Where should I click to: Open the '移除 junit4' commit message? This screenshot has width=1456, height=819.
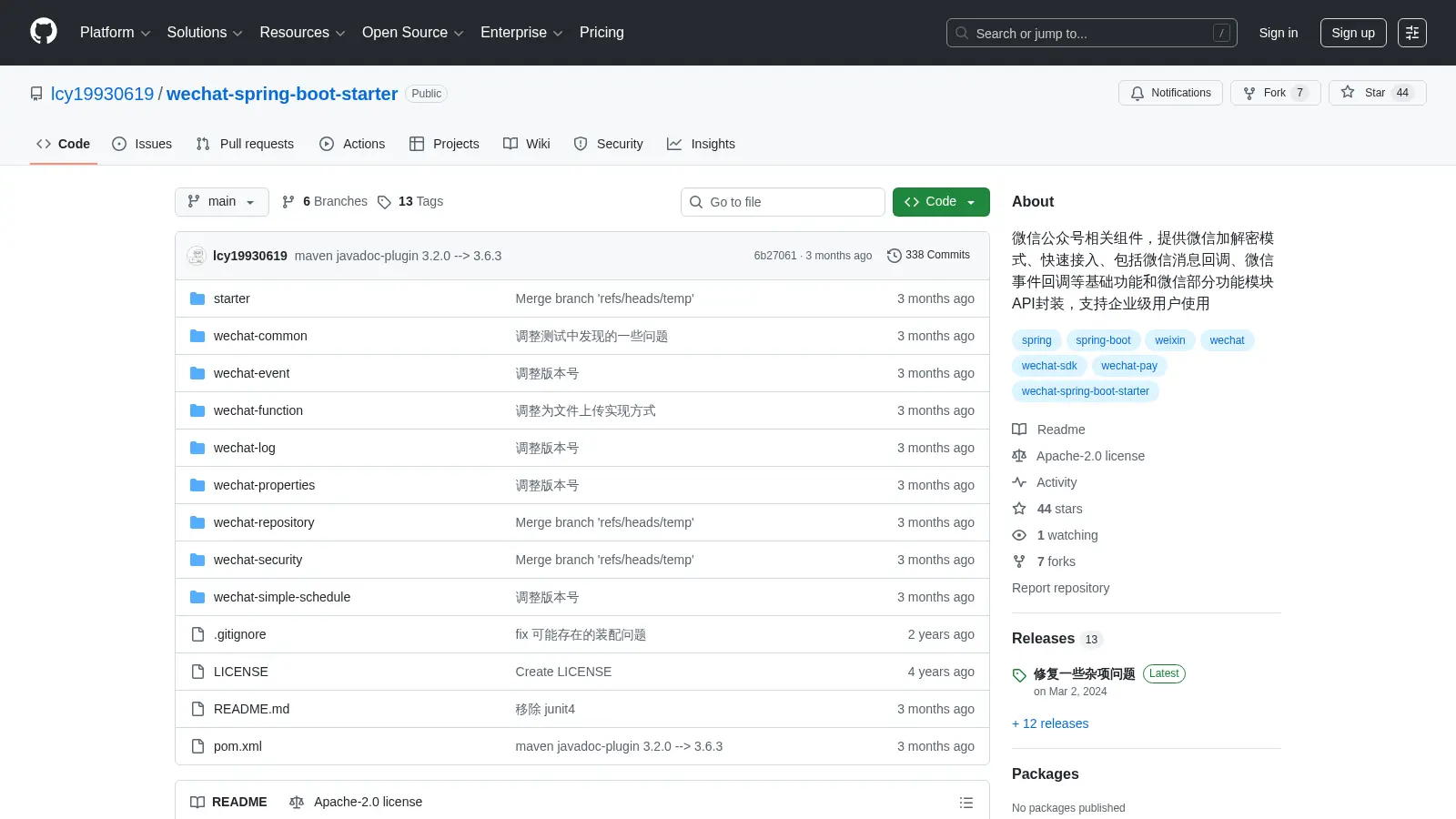(x=545, y=709)
